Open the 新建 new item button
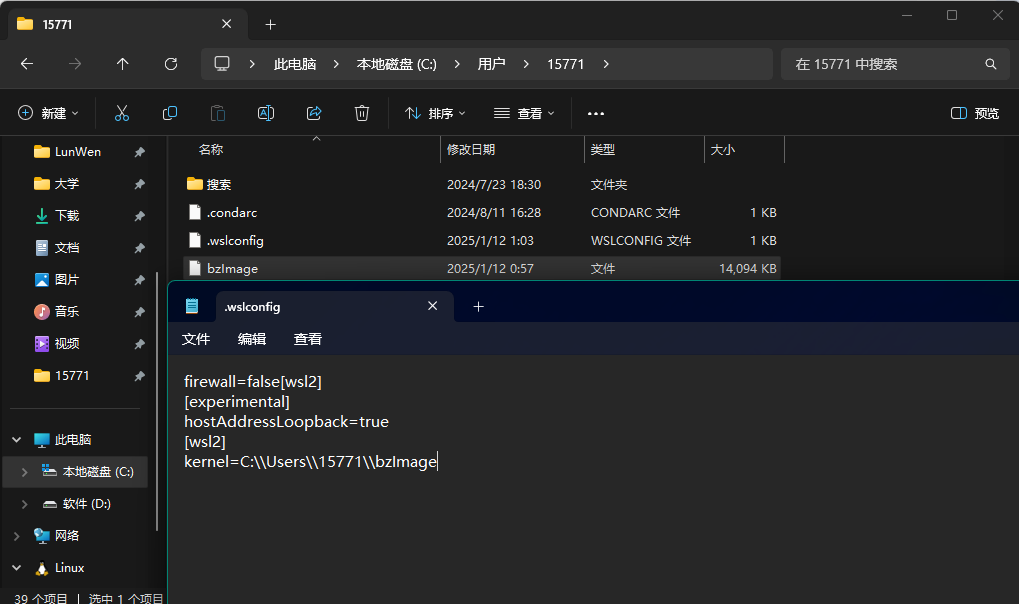 click(x=48, y=113)
